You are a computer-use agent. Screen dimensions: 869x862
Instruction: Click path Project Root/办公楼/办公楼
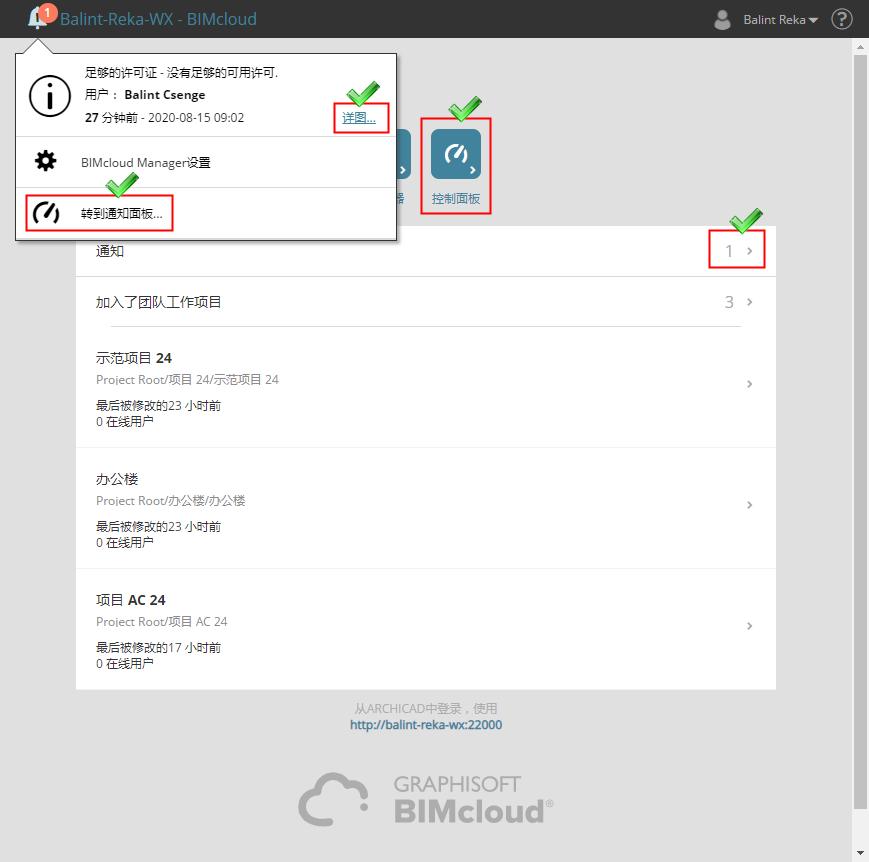[171, 501]
